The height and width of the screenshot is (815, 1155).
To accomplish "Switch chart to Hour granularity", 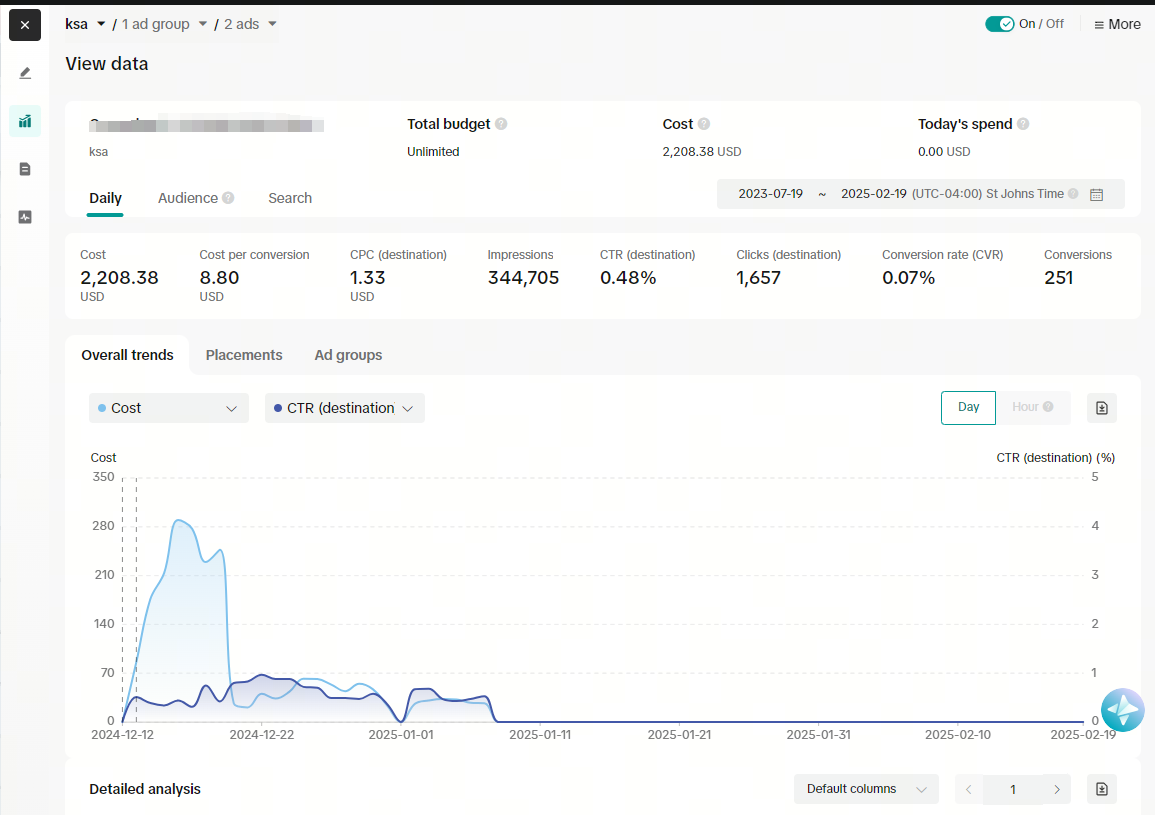I will tap(1032, 408).
